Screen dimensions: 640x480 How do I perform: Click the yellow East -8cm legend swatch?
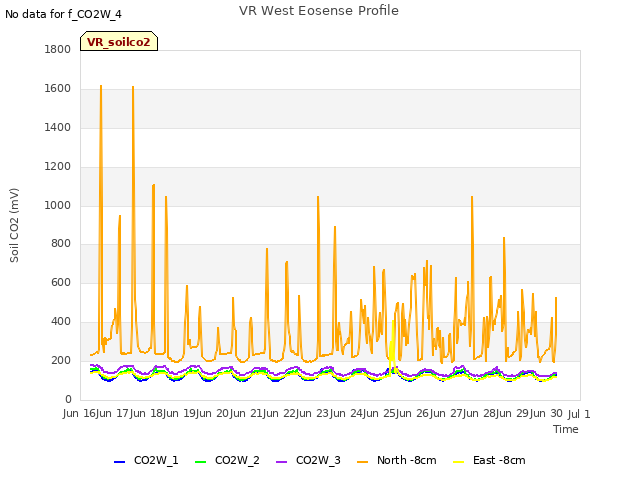click(x=459, y=462)
